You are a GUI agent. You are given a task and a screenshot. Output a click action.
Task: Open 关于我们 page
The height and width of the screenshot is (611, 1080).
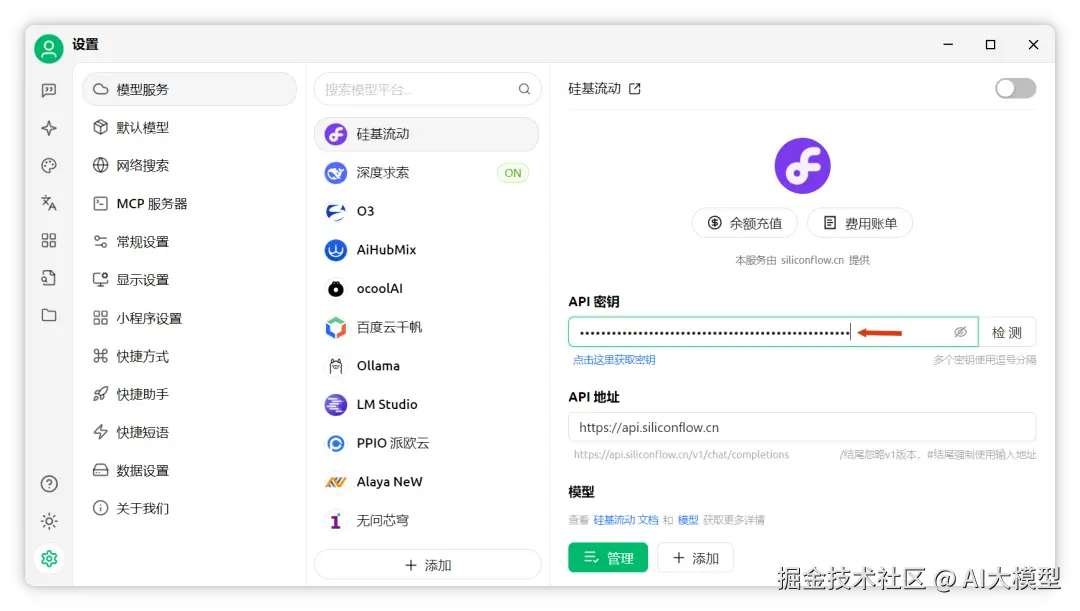(189, 508)
